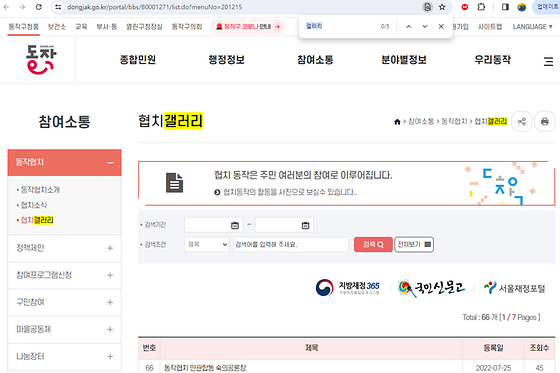This screenshot has height=373, width=560.
Task: Click the find-in-page search field
Action: pos(339,26)
